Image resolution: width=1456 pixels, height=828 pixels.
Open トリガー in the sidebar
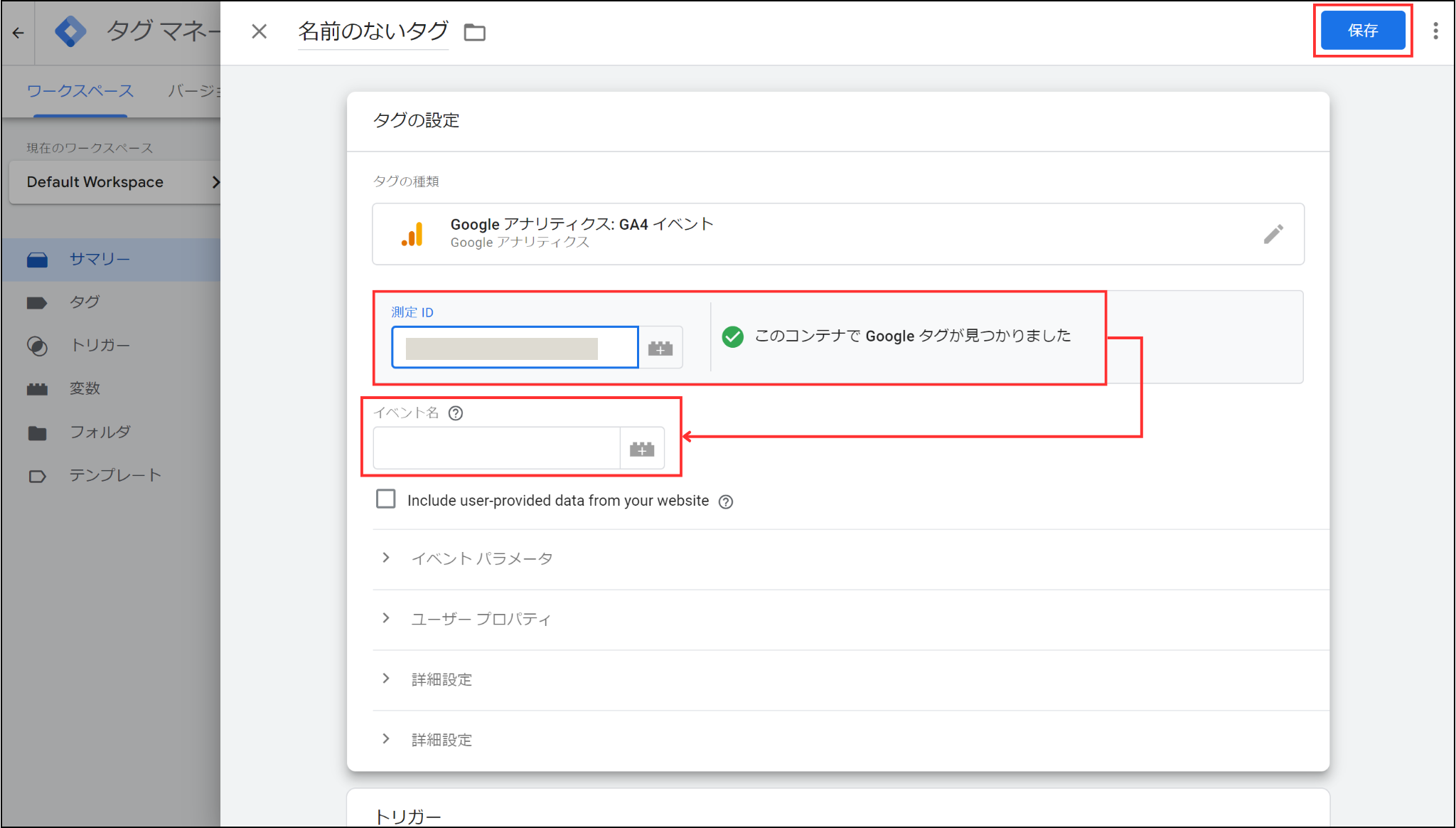(x=111, y=346)
